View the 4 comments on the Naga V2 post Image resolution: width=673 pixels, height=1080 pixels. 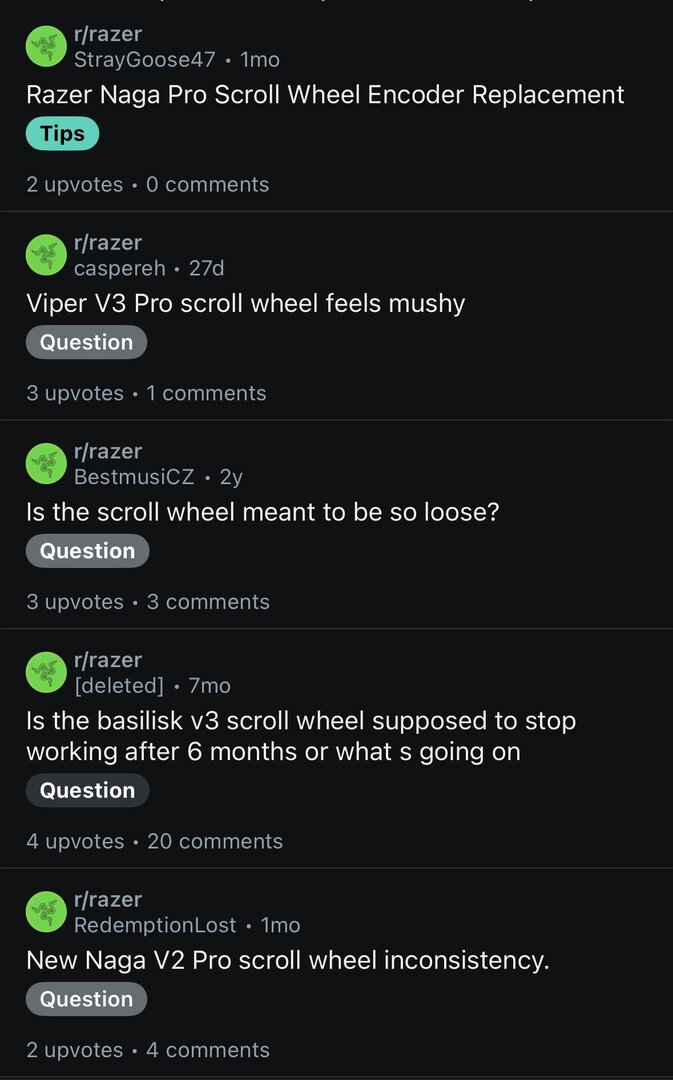point(208,1050)
